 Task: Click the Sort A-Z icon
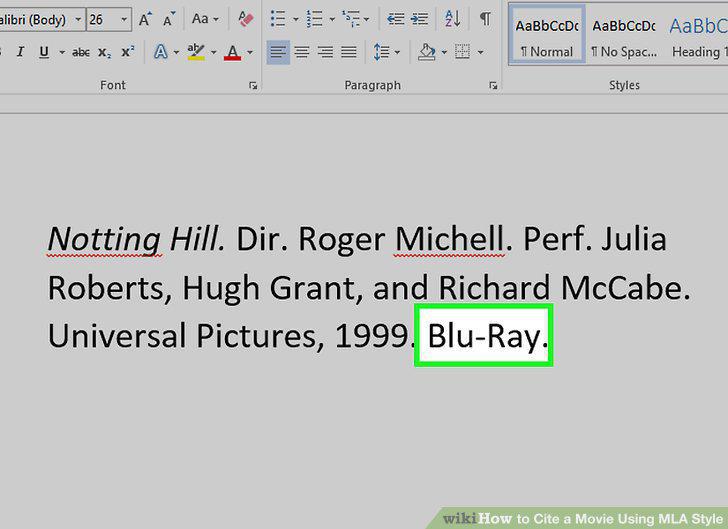click(x=453, y=19)
